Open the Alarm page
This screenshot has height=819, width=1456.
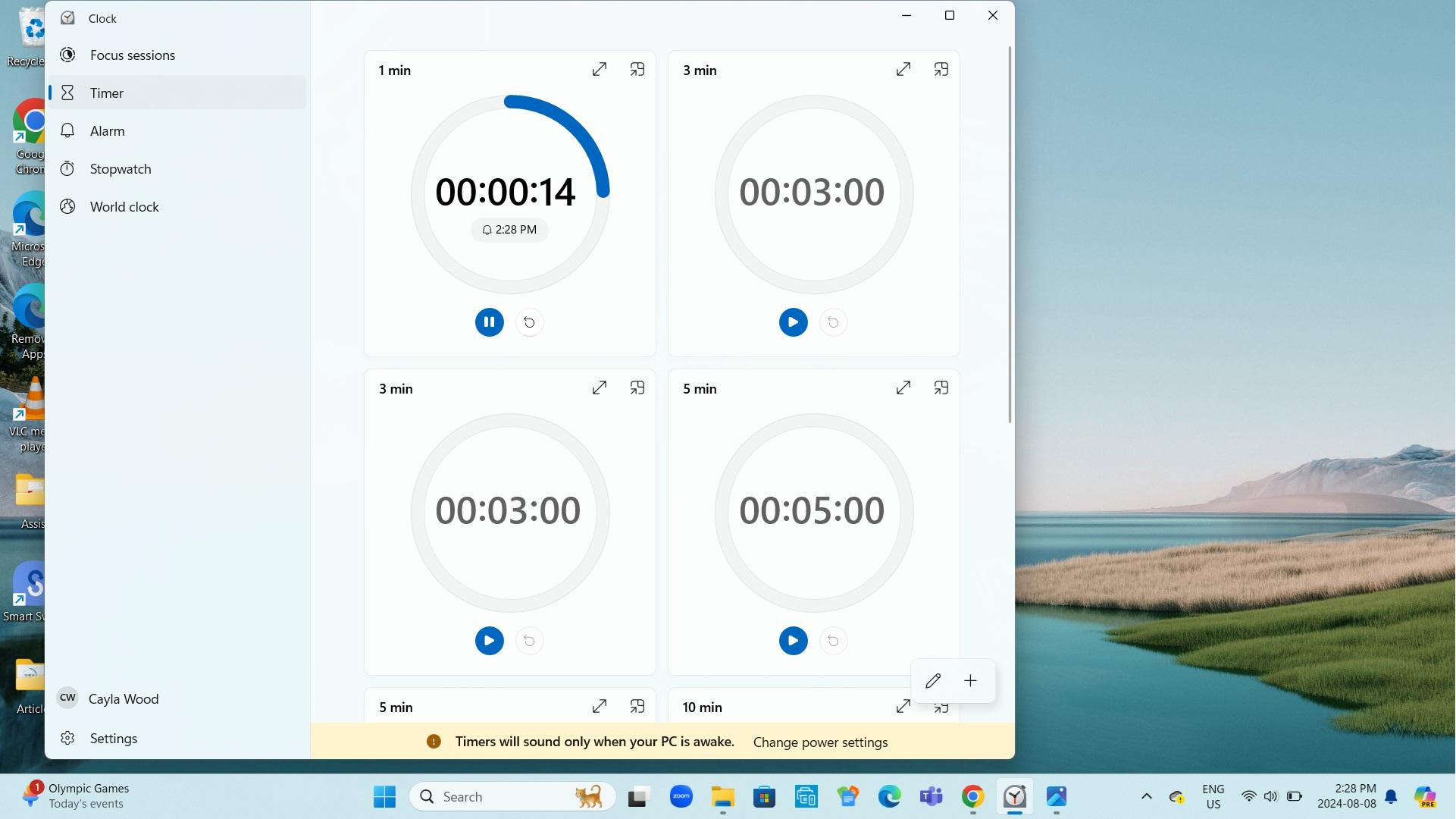pos(177,130)
